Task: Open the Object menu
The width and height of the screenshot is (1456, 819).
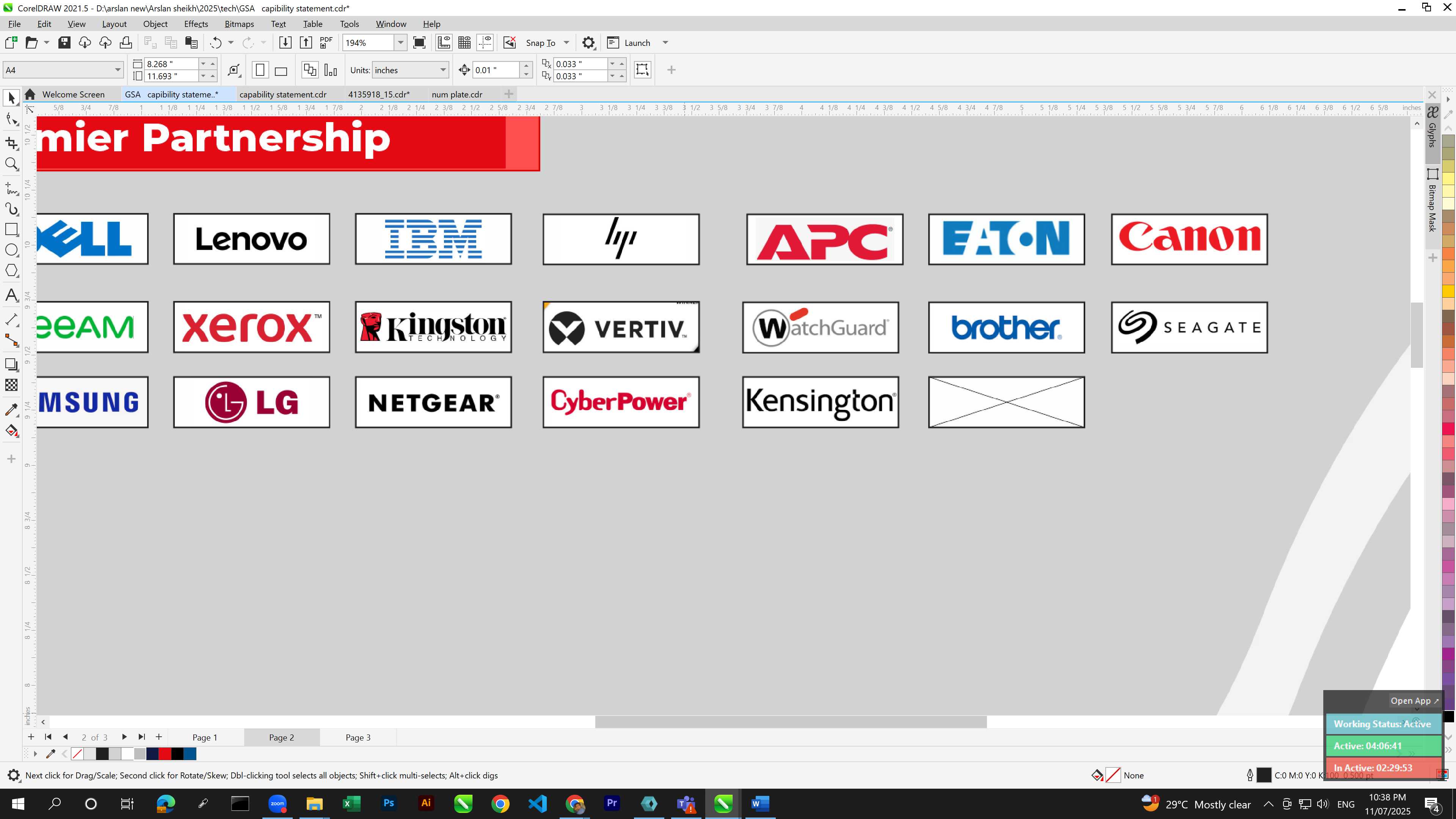Action: click(x=155, y=24)
